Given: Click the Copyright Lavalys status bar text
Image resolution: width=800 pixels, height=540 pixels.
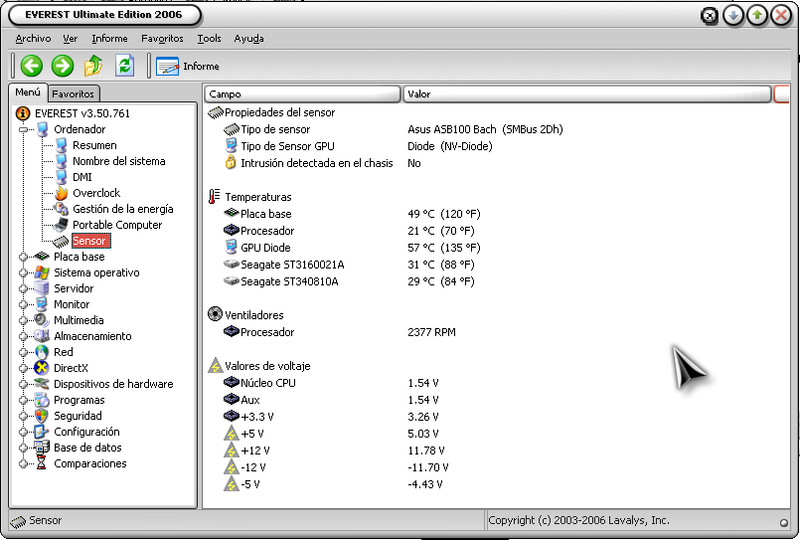Looking at the screenshot, I should [579, 521].
